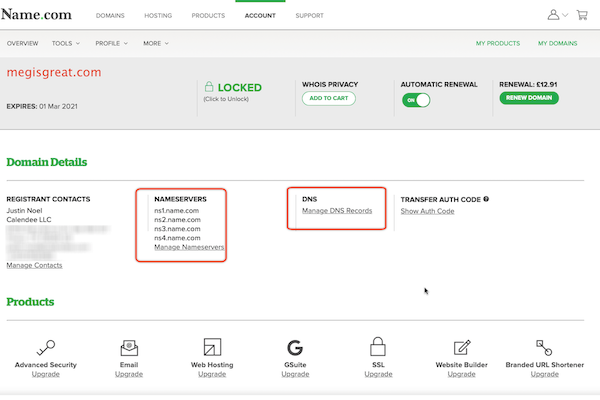600x400 pixels.
Task: Click the Name.com logo
Action: click(x=36, y=15)
